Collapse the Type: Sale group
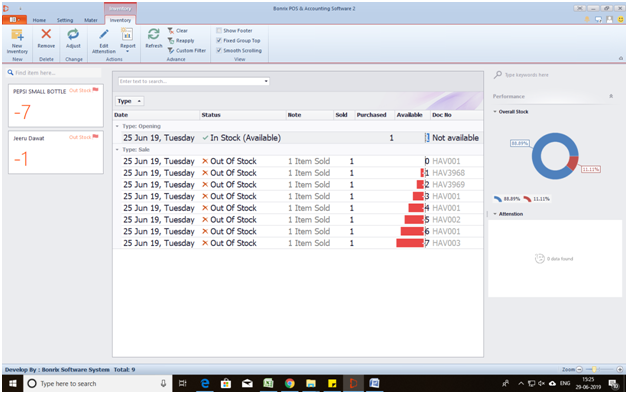Viewport: 628px width, 394px height. click(x=117, y=150)
